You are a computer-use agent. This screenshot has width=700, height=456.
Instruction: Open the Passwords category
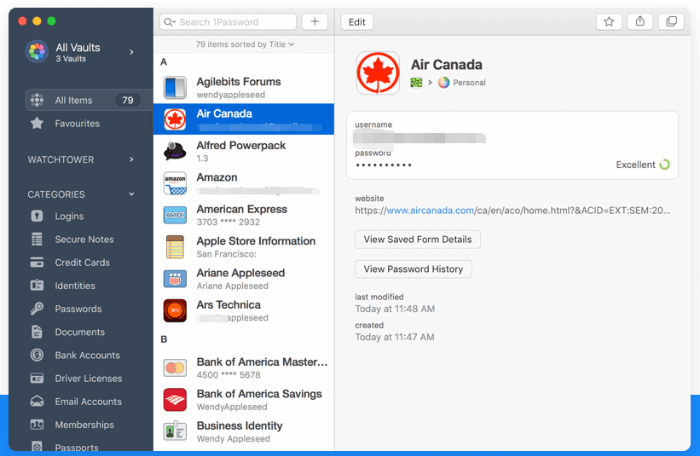[78, 309]
